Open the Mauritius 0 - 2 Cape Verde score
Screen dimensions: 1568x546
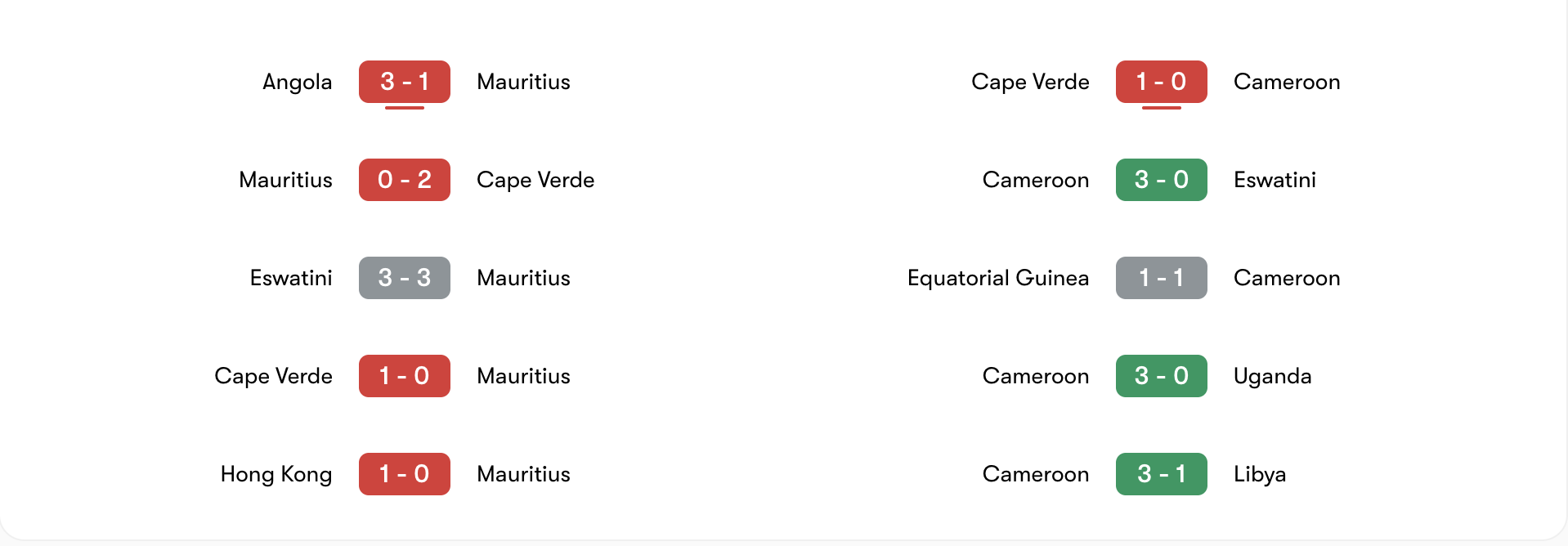(404, 180)
